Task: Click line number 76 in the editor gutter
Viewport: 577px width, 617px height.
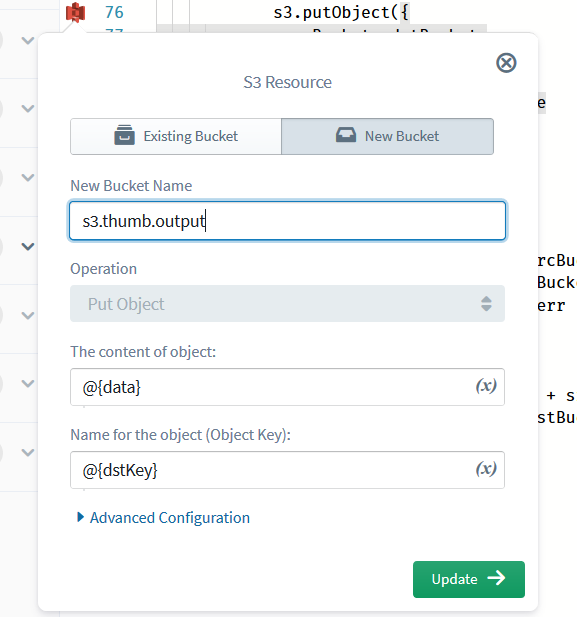Action: point(114,12)
